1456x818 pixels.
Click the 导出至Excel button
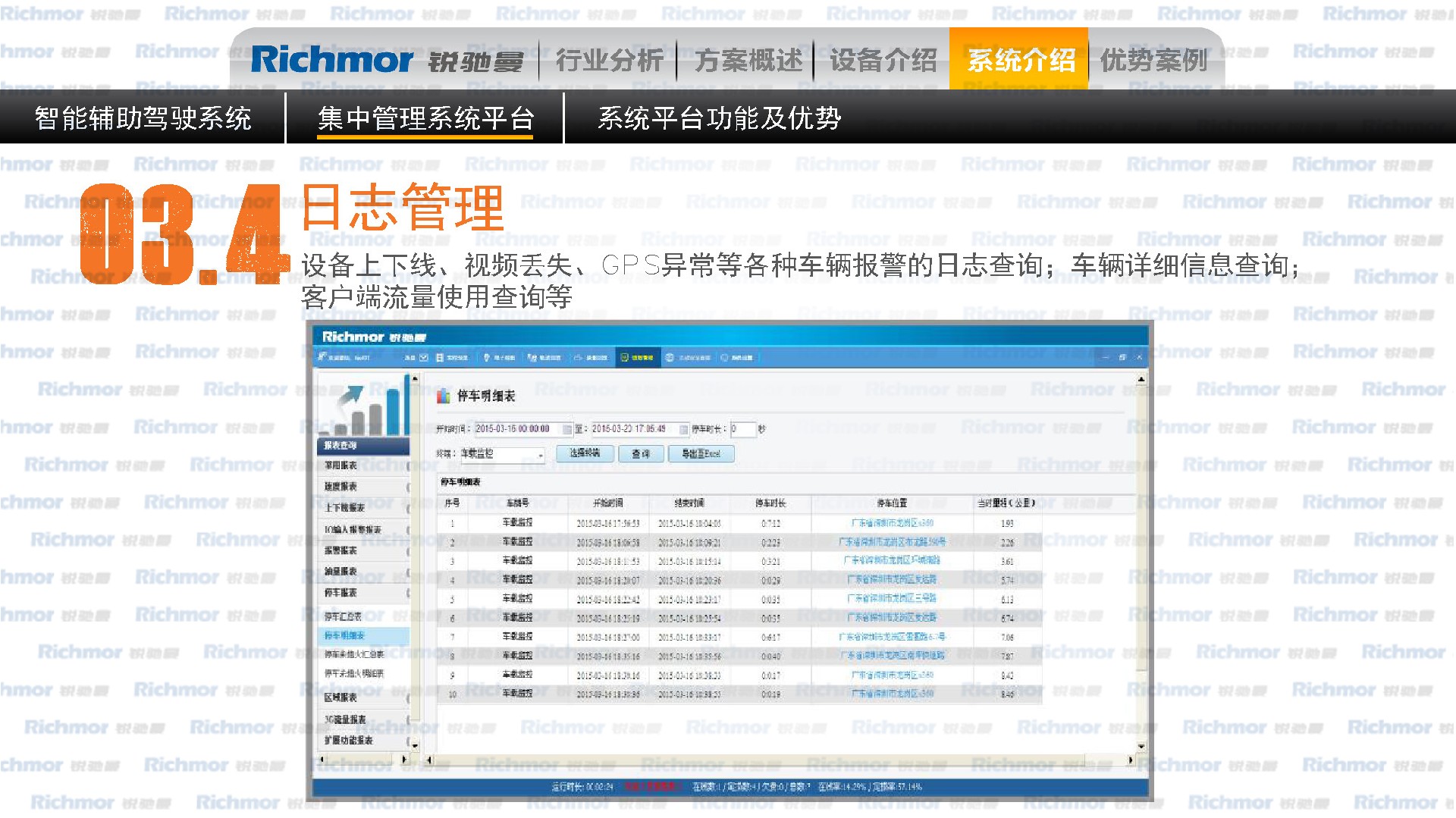coord(701,453)
